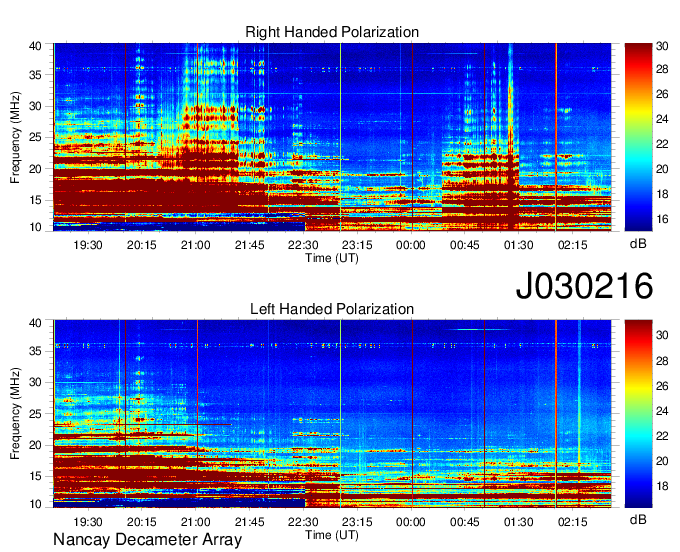Click the 'Left Handed Polarization' title
Viewport: 680px width, 552px height.
pyautogui.click(x=332, y=309)
